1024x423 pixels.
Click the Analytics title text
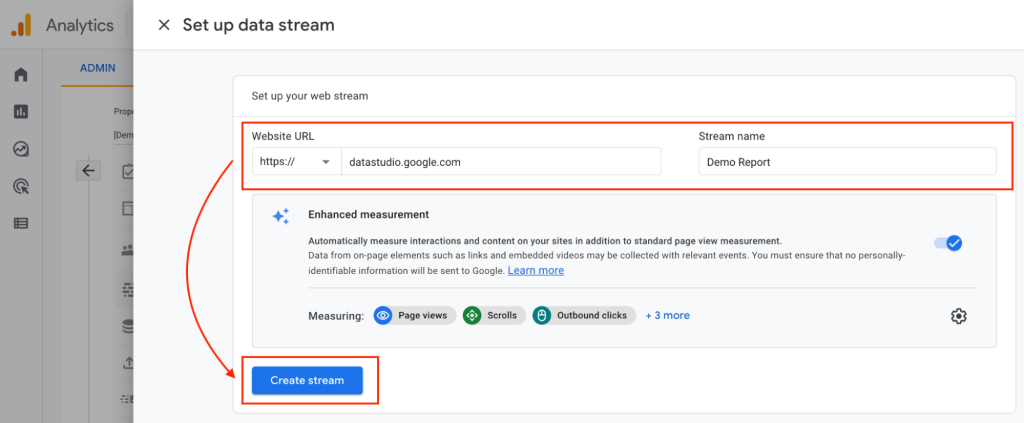pyautogui.click(x=80, y=25)
